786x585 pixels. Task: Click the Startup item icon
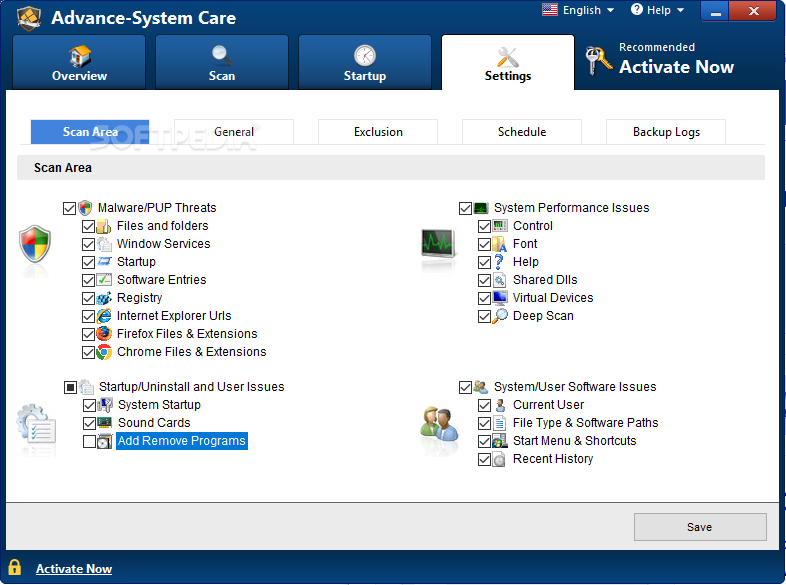(104, 262)
